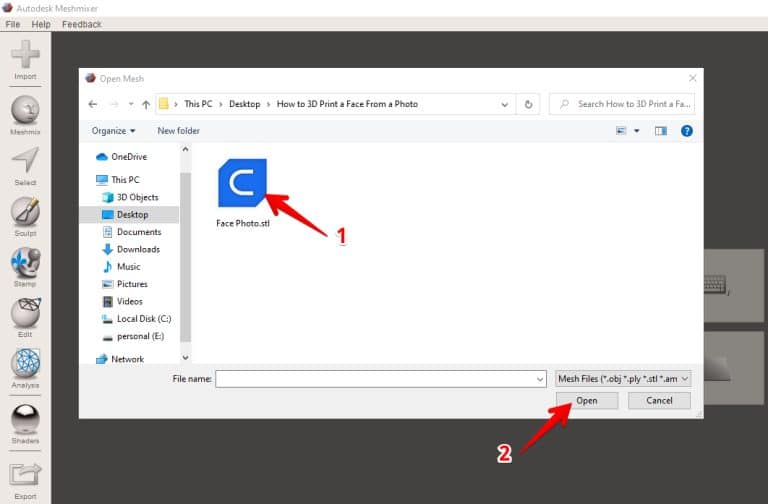Choose the Select tool in sidebar

click(25, 161)
